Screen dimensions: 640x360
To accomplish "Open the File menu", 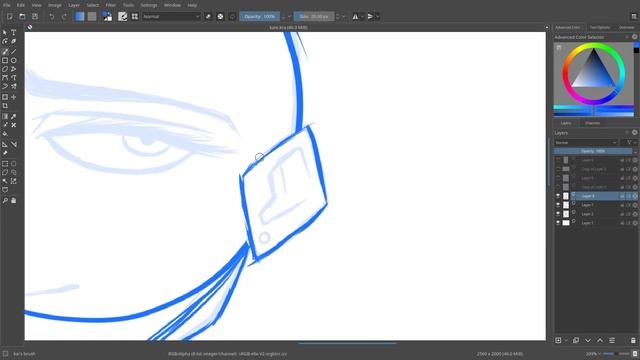I will pyautogui.click(x=7, y=5).
